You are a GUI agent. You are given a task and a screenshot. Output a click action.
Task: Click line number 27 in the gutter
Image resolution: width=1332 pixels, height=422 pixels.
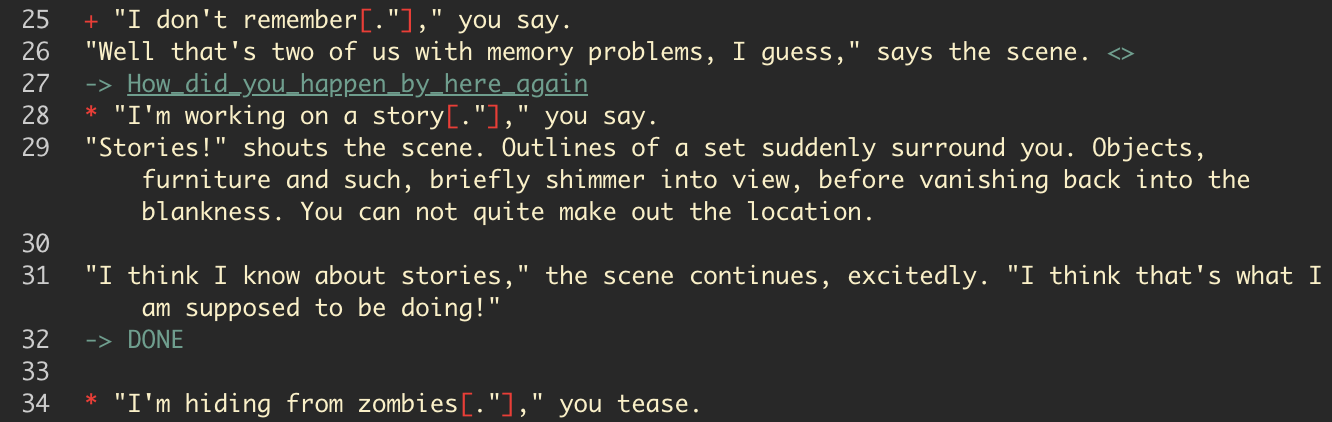point(36,84)
